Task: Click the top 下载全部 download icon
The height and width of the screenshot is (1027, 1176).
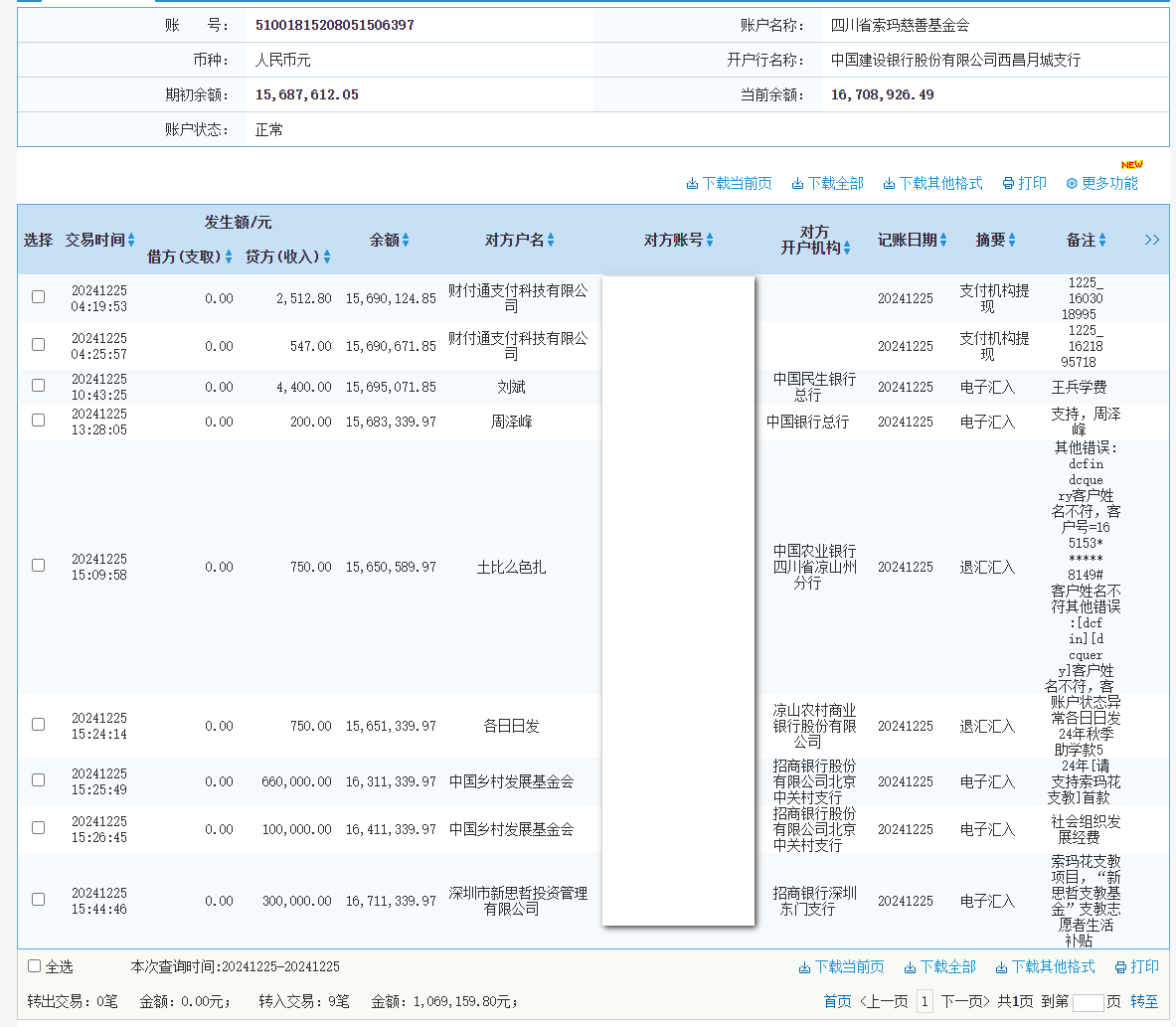Action: (797, 184)
